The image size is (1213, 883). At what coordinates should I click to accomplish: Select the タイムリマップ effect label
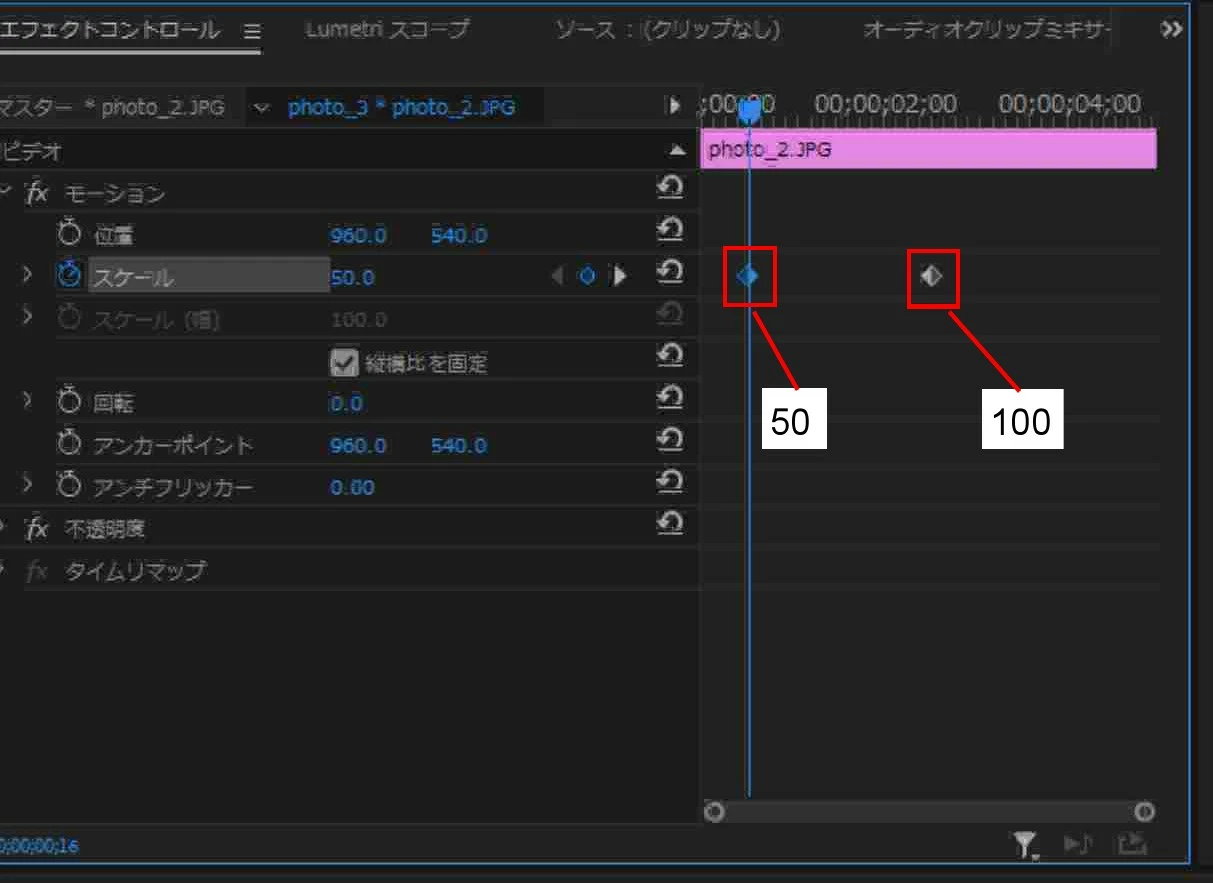pos(135,572)
